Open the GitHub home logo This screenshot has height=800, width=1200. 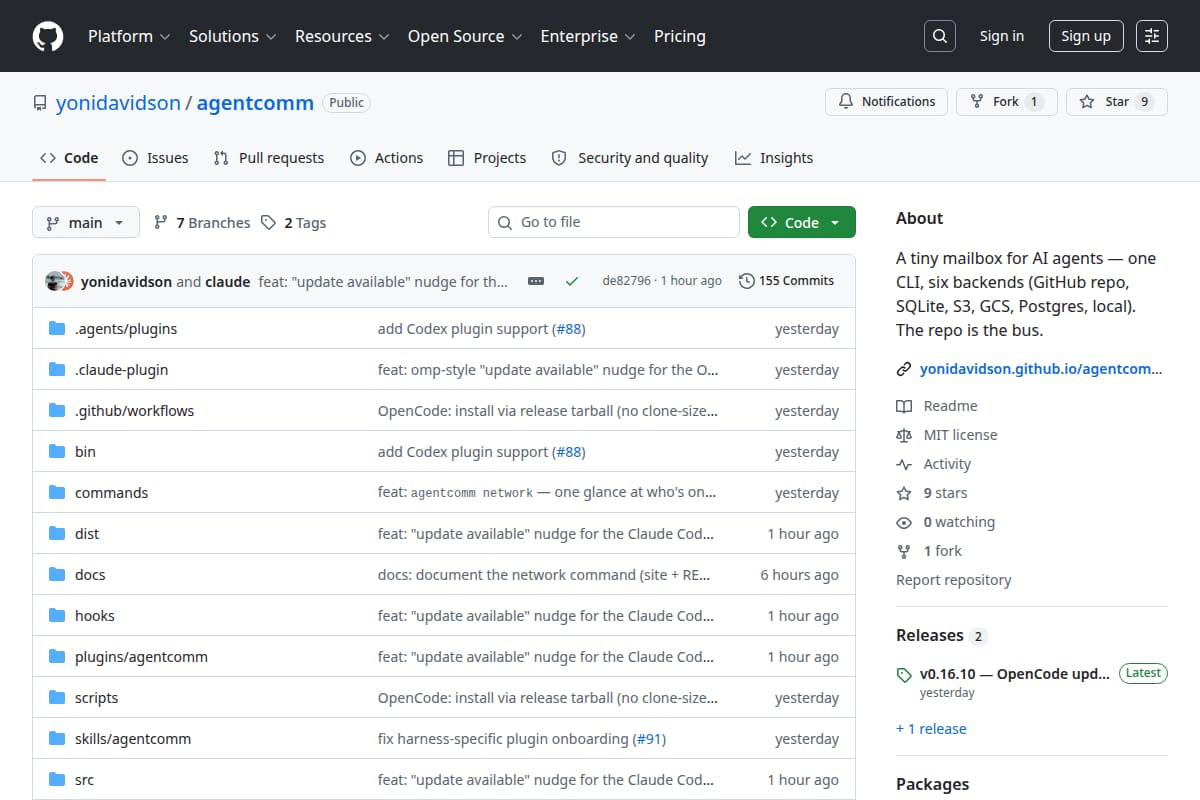48,36
